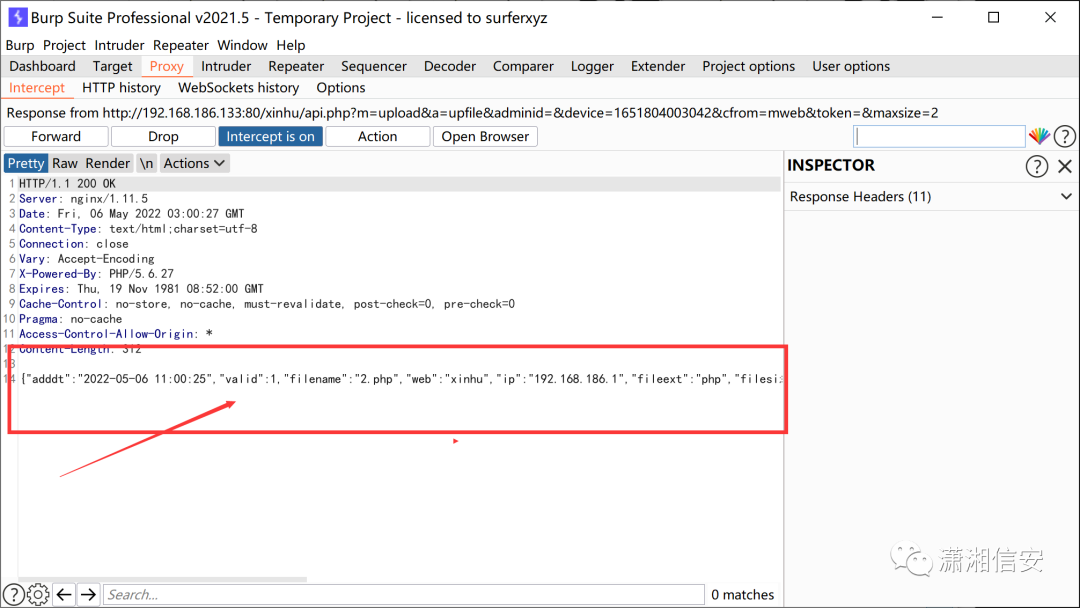Open the User options tab

[x=851, y=66]
